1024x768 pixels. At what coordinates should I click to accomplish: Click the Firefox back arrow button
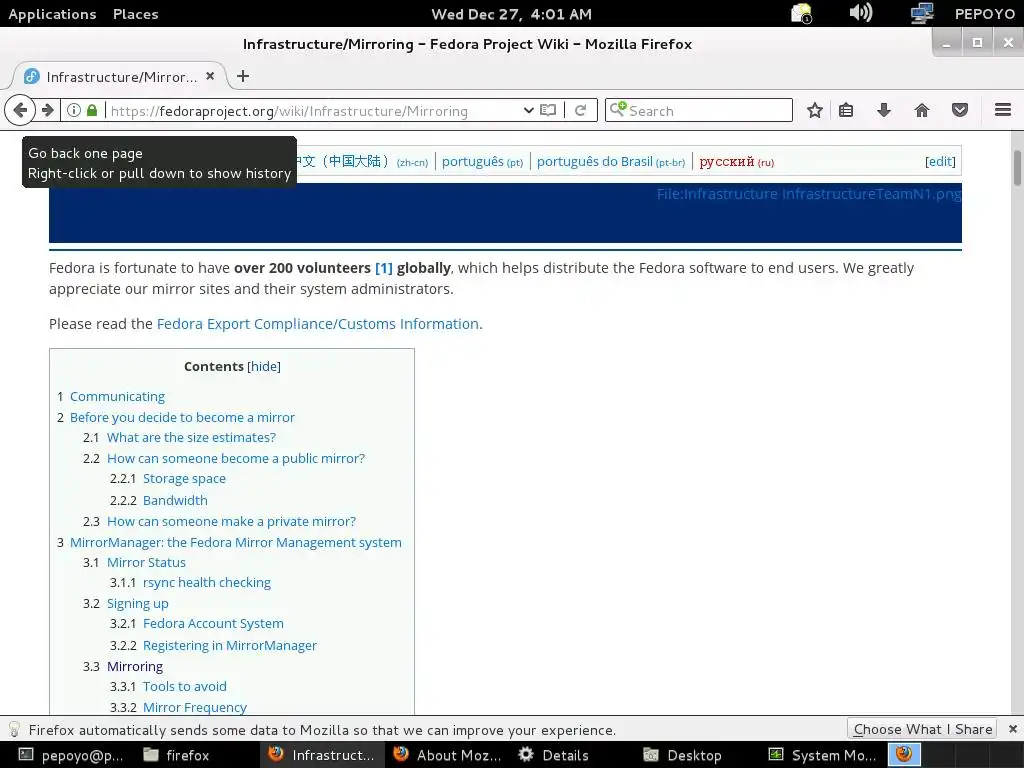[x=20, y=110]
